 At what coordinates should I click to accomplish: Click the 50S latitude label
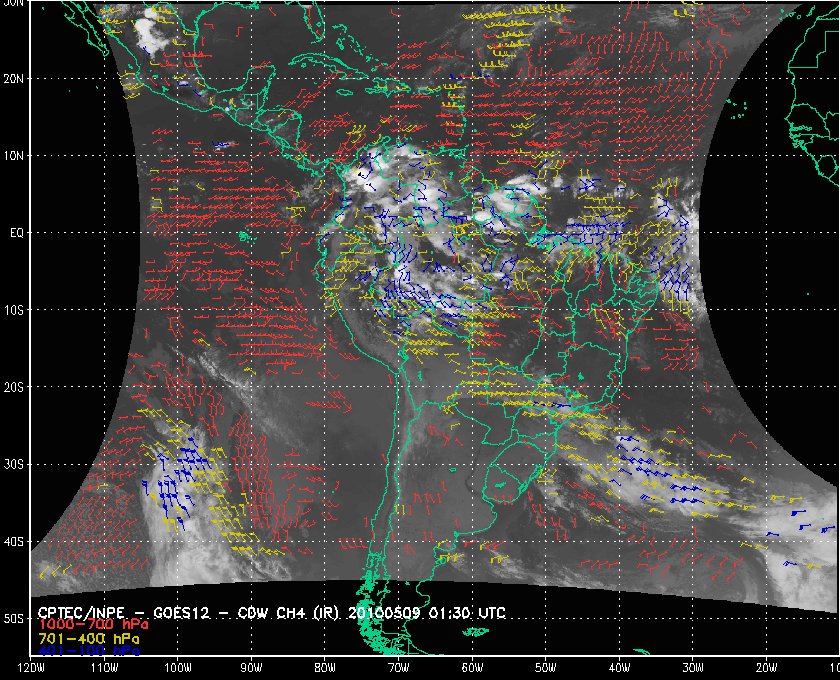click(13, 618)
